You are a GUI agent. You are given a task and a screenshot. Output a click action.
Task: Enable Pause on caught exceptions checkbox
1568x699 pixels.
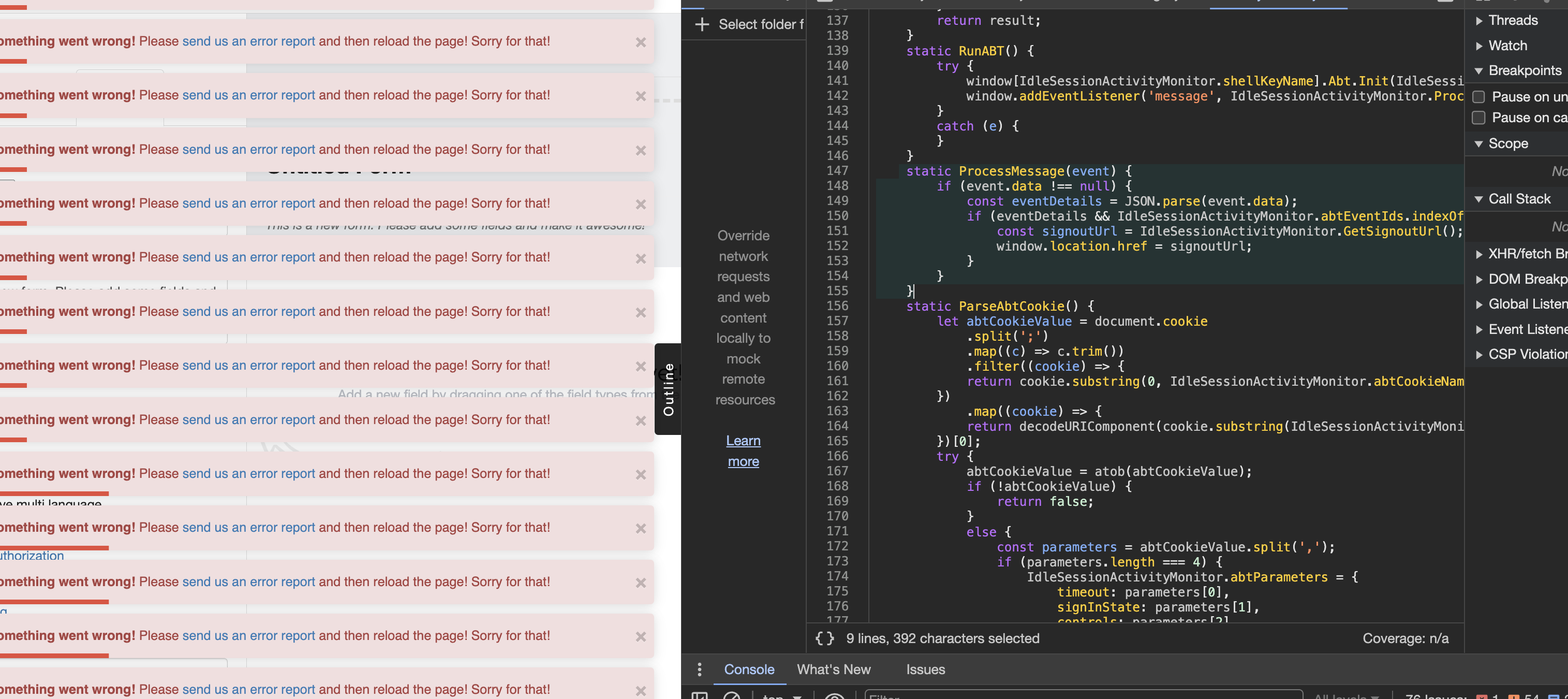coord(1478,118)
